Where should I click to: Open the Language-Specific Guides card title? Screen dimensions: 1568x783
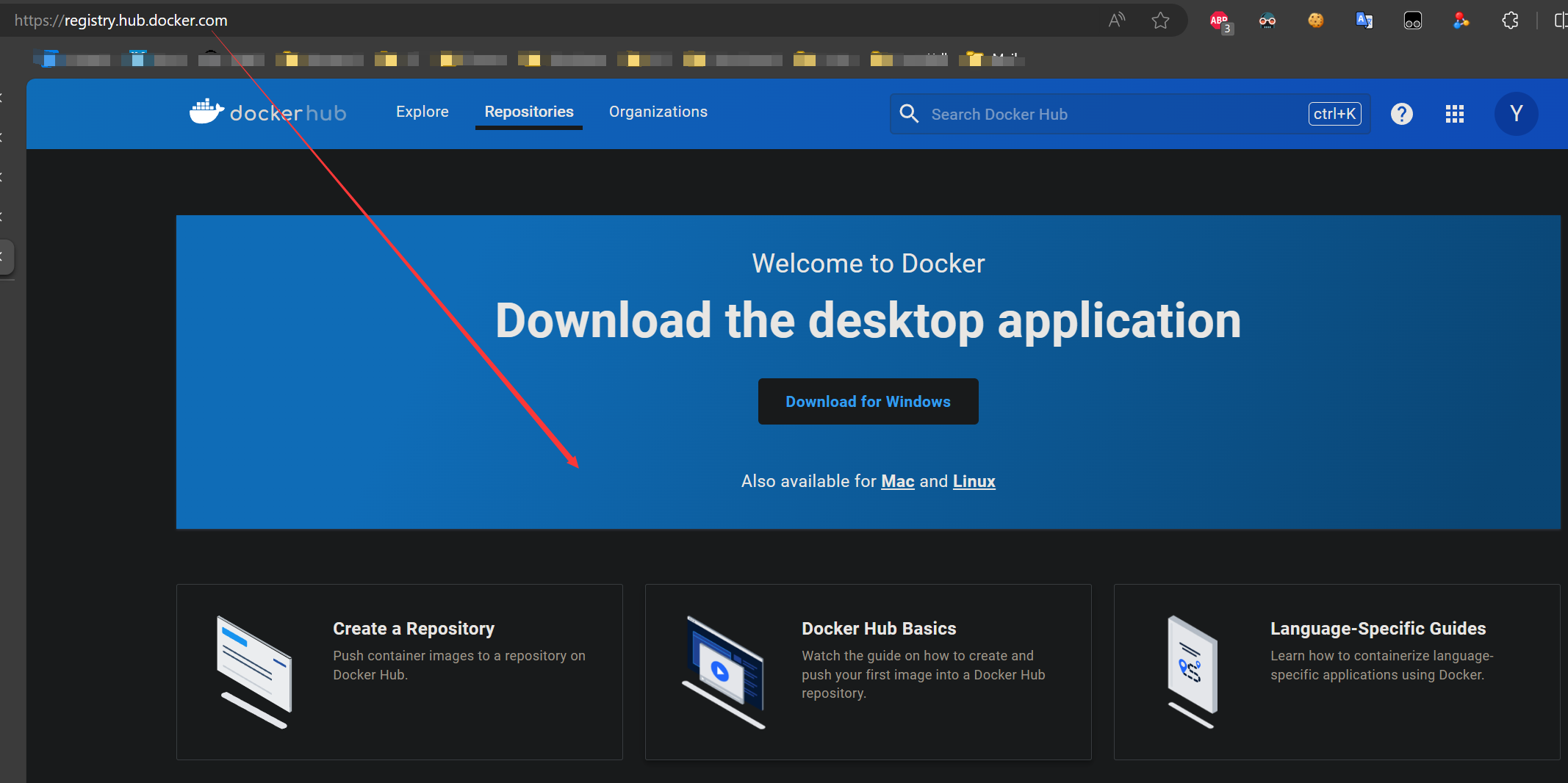[x=1378, y=629]
